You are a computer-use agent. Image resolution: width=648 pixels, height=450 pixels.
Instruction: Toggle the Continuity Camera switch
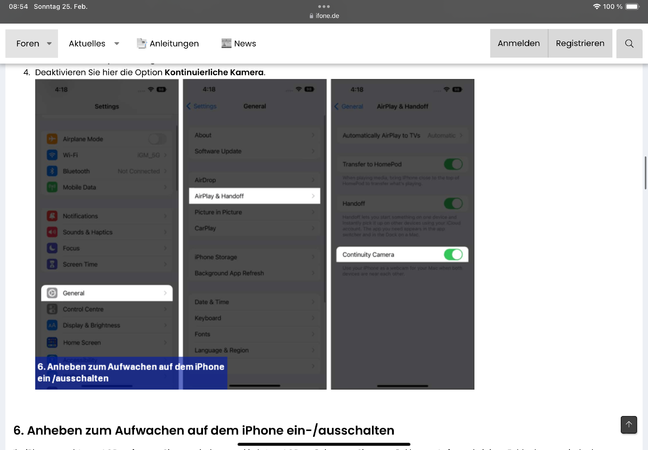453,255
